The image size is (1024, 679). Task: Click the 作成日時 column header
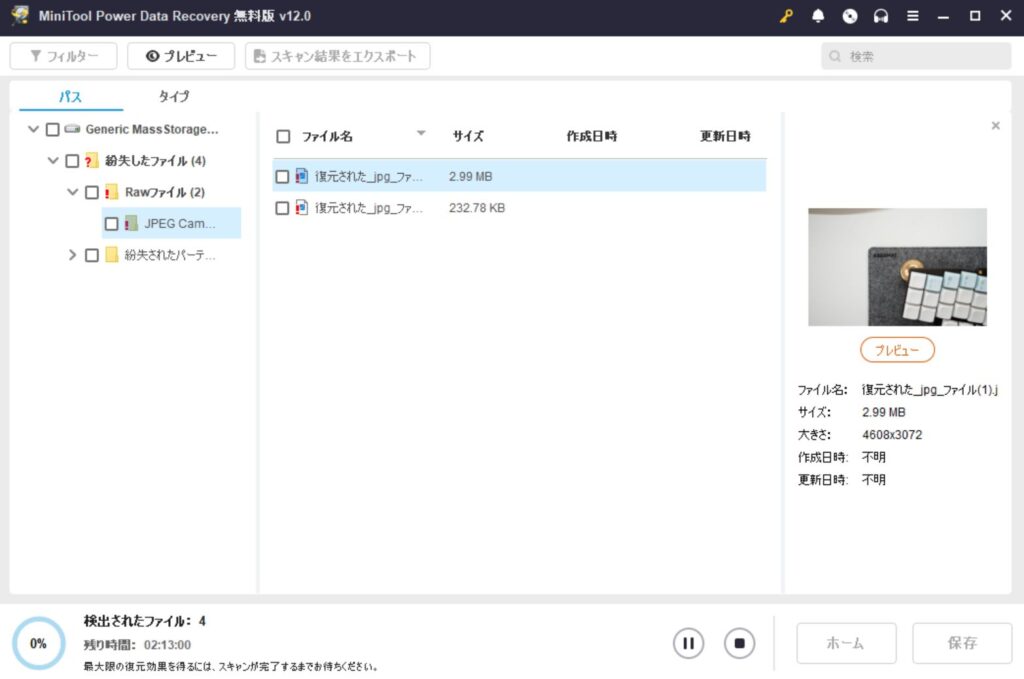(592, 136)
